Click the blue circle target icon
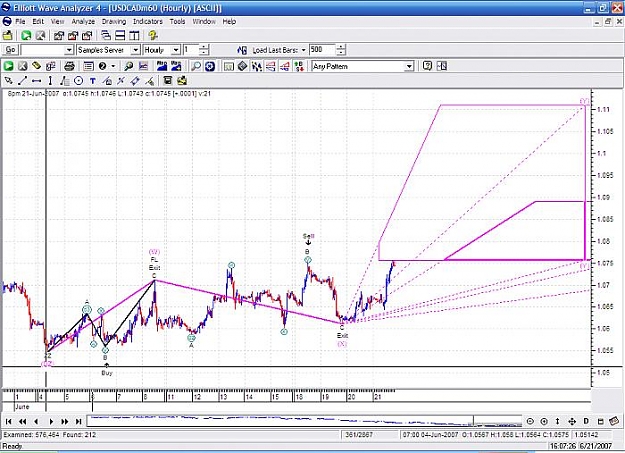 coord(210,66)
